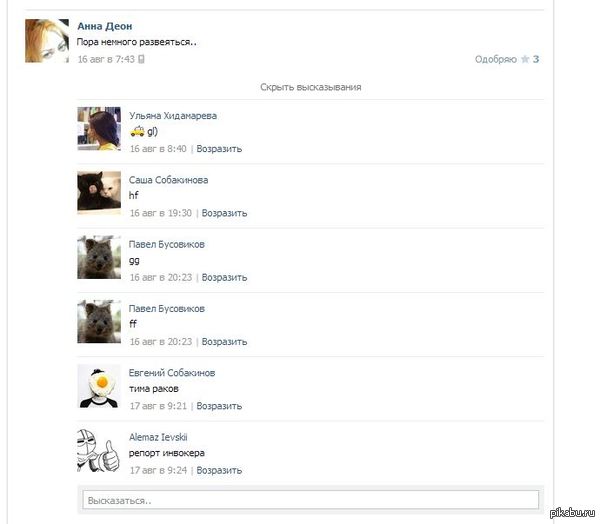Open Анна Деон profile name link
This screenshot has width=600, height=524.
point(105,26)
